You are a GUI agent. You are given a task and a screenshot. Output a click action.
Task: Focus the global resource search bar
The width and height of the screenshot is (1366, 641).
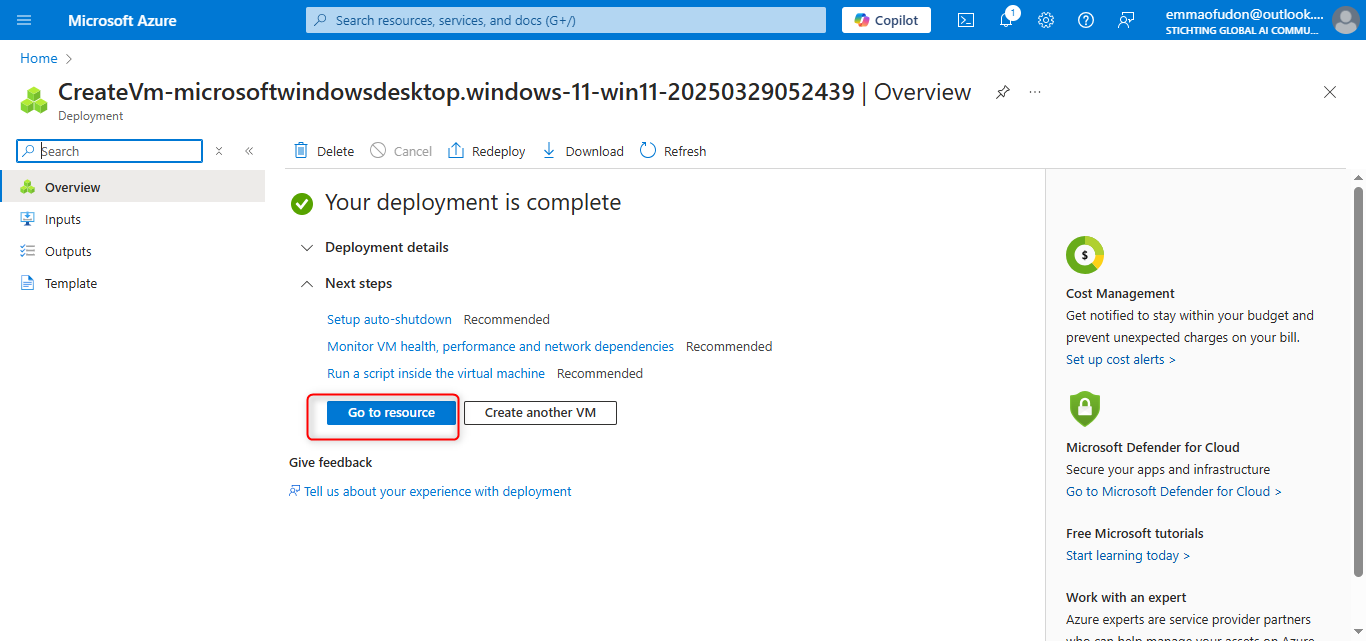point(566,20)
